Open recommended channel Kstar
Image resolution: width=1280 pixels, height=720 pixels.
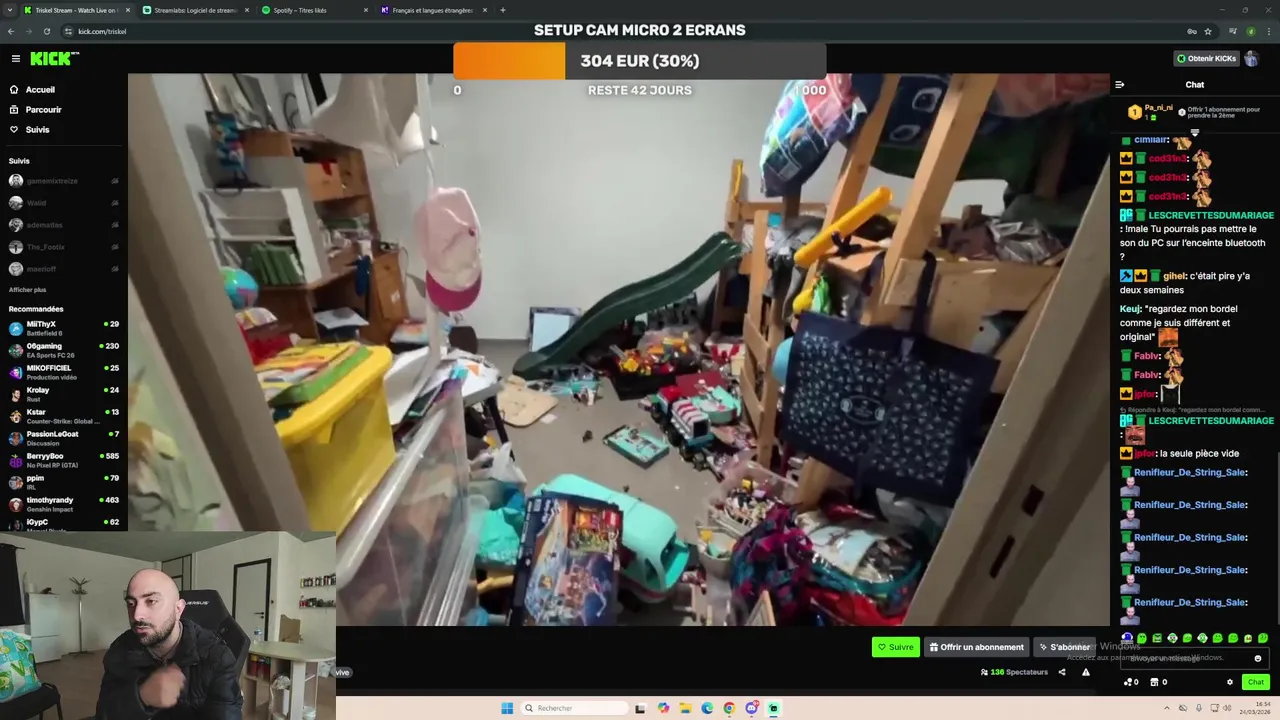tap(63, 416)
